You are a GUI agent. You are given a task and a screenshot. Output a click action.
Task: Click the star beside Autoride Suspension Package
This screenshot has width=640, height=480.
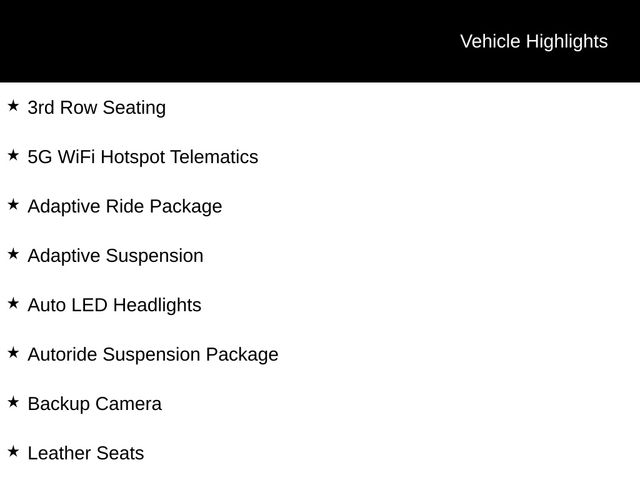(x=13, y=353)
